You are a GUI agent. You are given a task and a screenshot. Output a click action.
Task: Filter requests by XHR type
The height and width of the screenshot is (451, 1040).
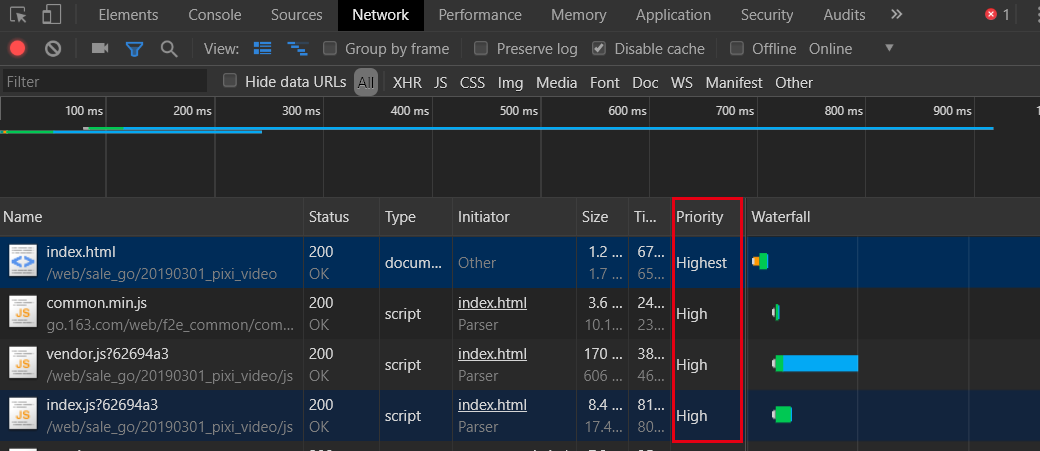(x=407, y=83)
